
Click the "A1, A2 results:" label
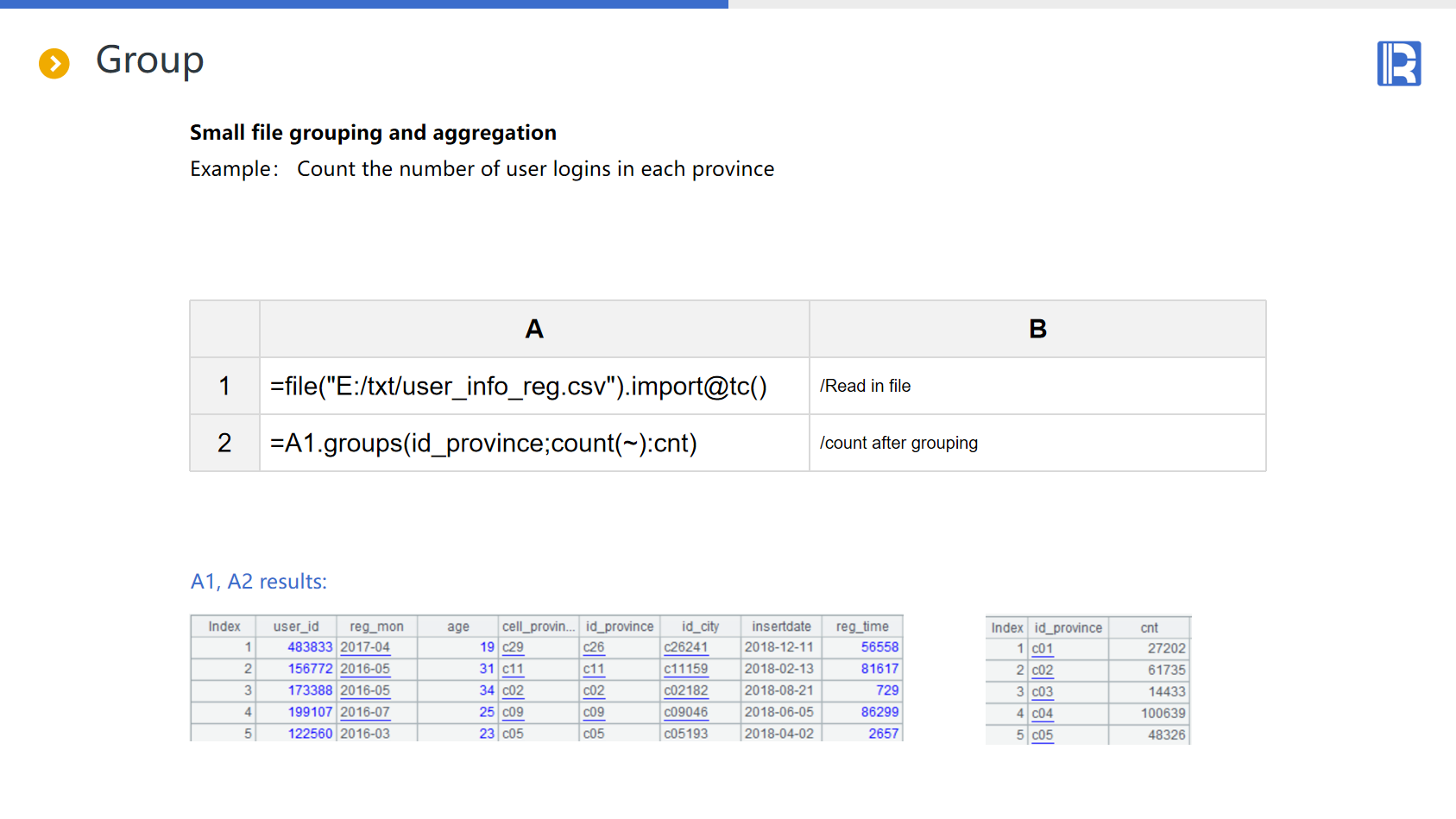coord(259,582)
